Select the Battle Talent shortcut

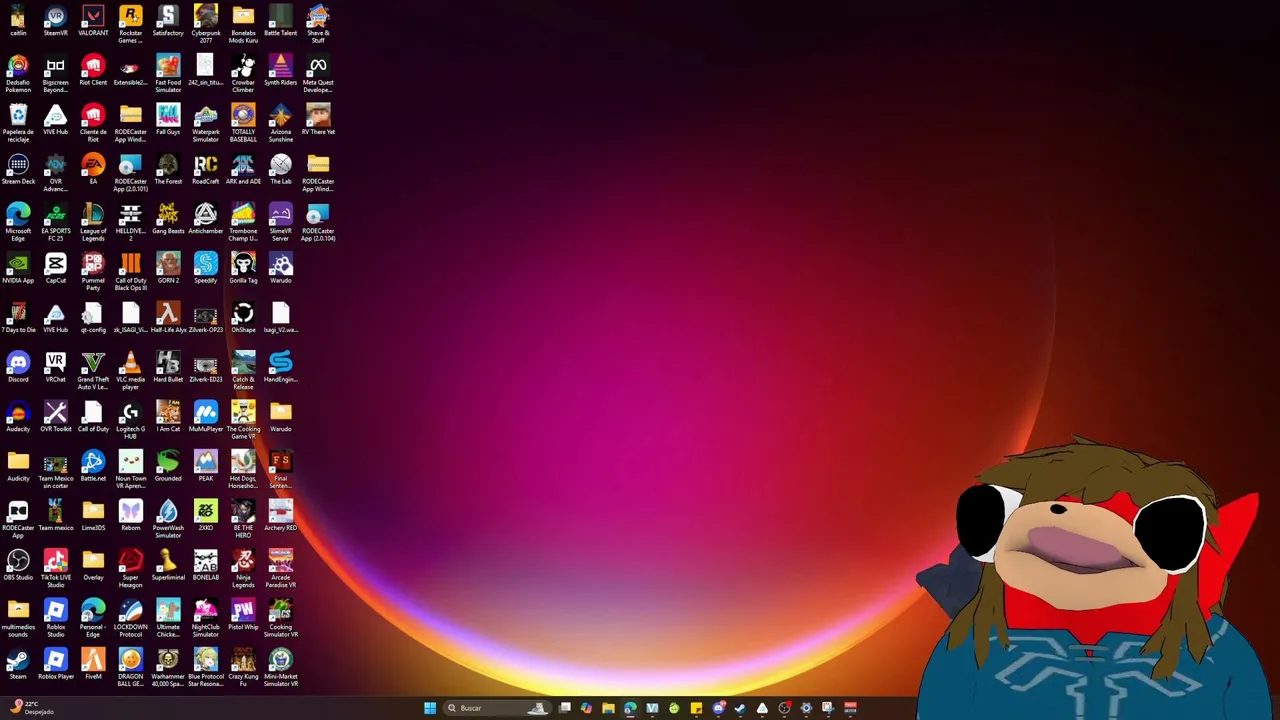coord(280,21)
